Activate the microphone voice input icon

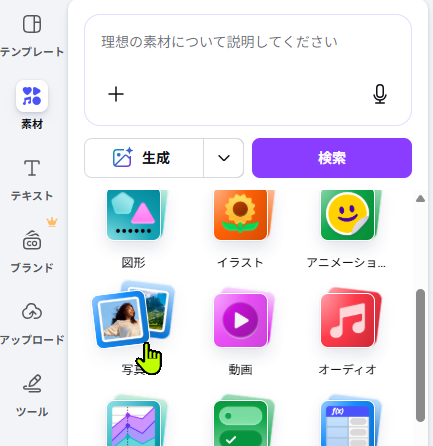pyautogui.click(x=380, y=94)
